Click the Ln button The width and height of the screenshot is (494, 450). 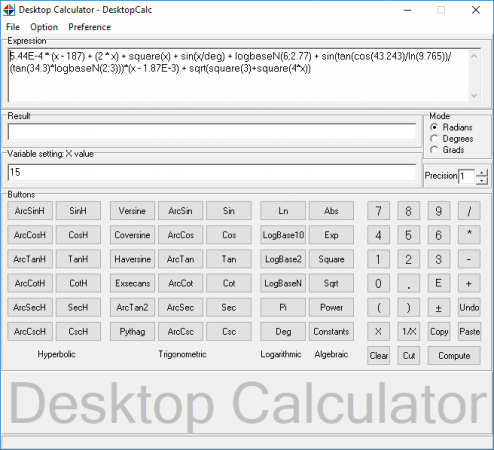283,211
